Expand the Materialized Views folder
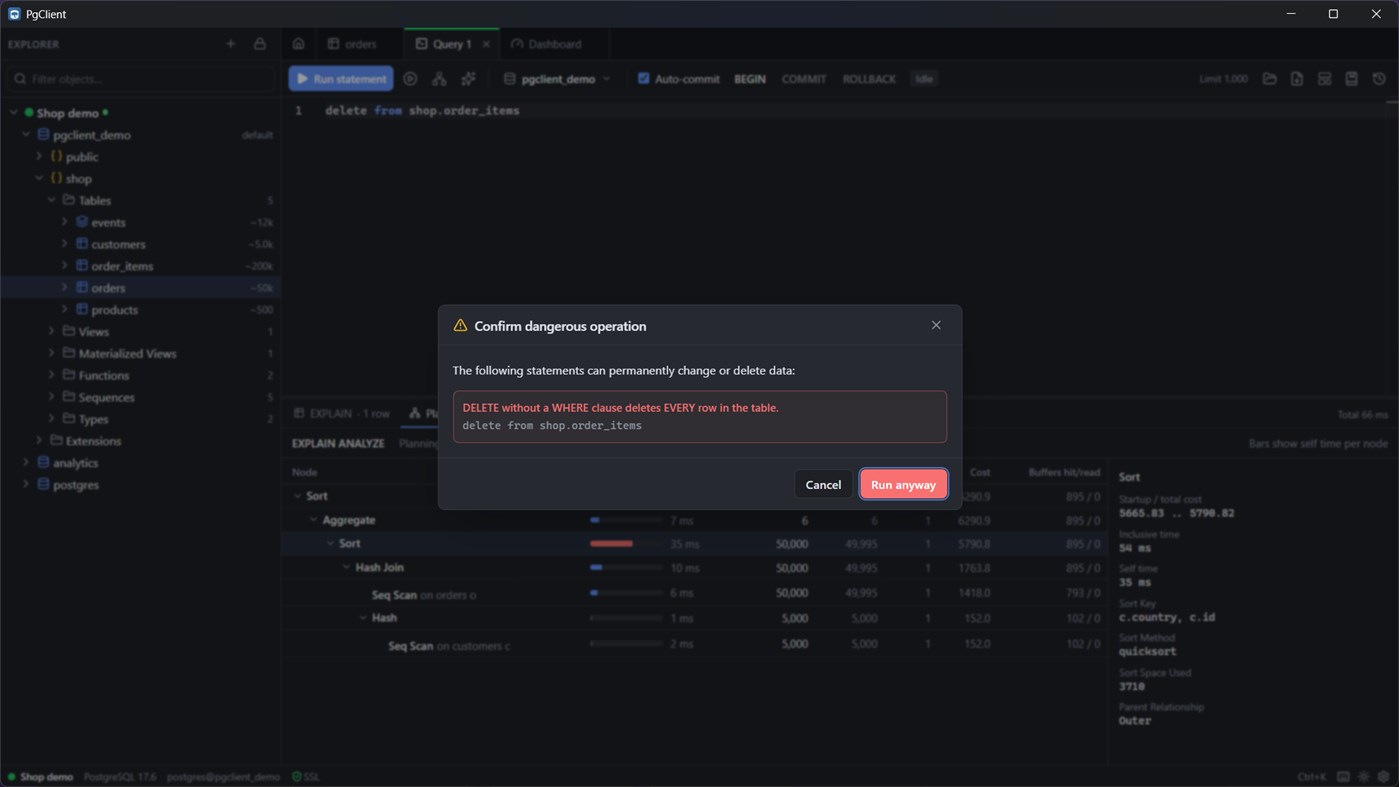Viewport: 1399px width, 787px height. [52, 353]
